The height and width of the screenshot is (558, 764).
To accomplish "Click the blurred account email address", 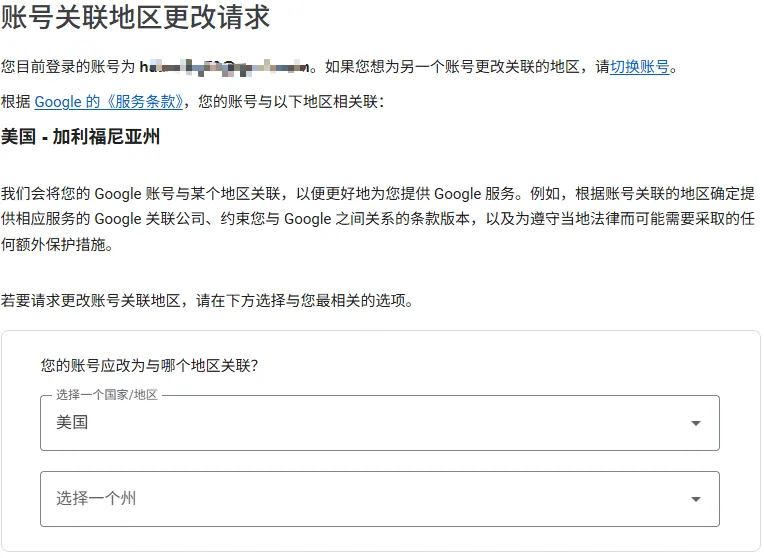I will tap(225, 67).
